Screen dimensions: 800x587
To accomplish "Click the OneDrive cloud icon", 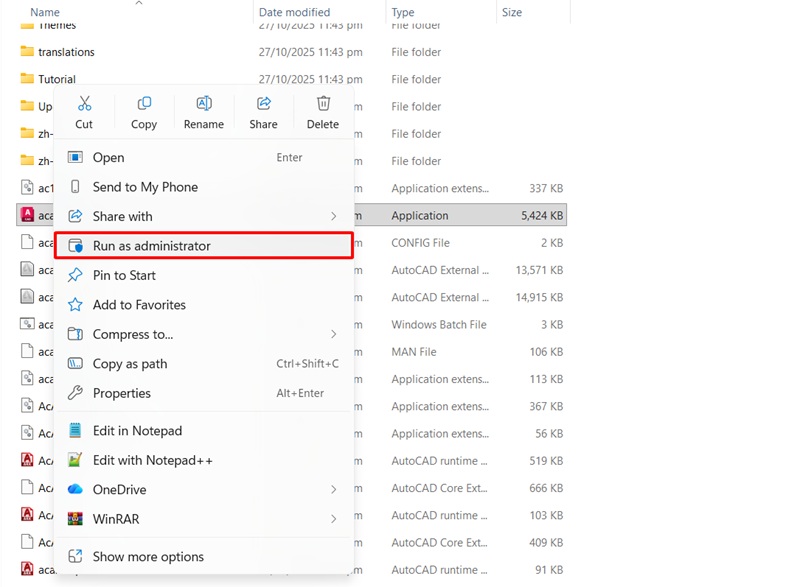I will (x=74, y=489).
